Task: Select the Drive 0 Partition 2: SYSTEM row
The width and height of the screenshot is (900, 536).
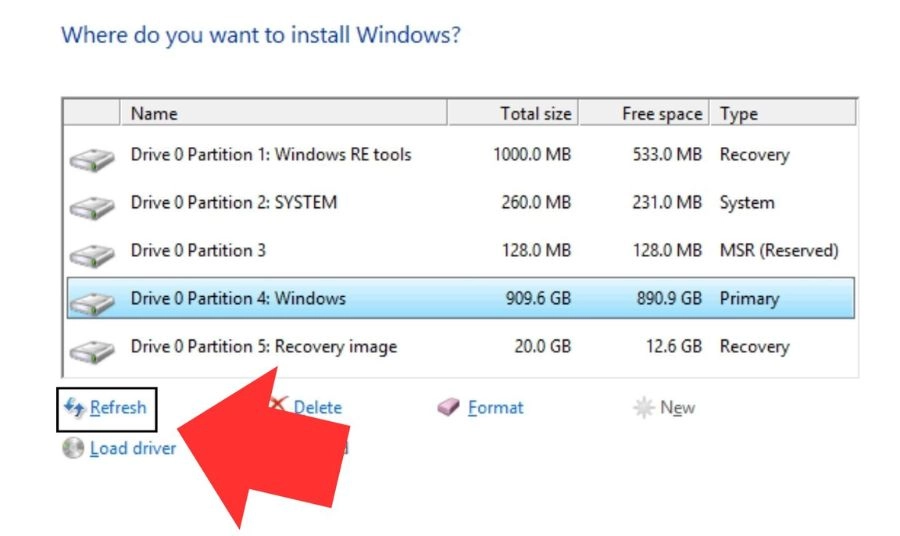Action: (234, 203)
